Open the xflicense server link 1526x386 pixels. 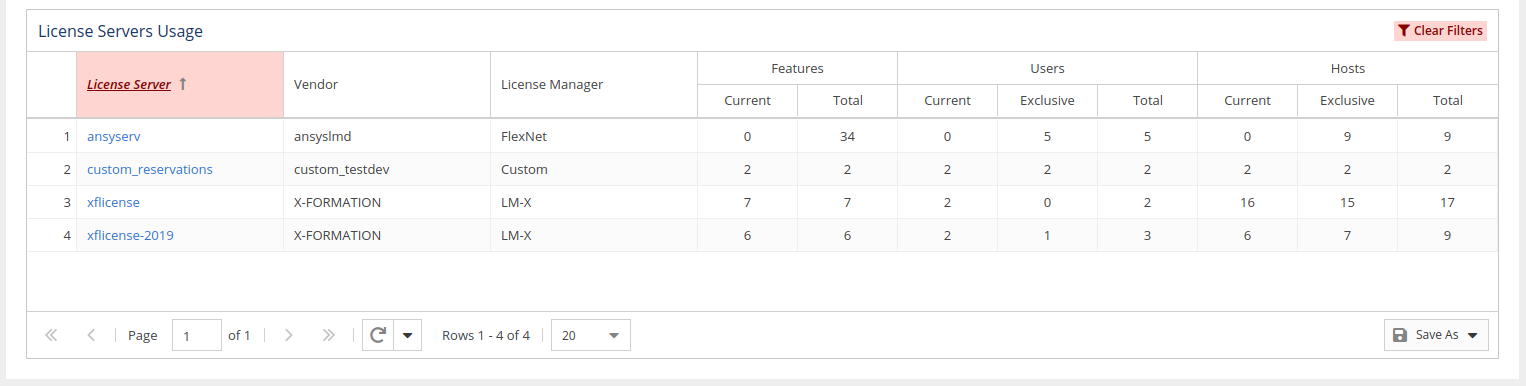[x=113, y=202]
